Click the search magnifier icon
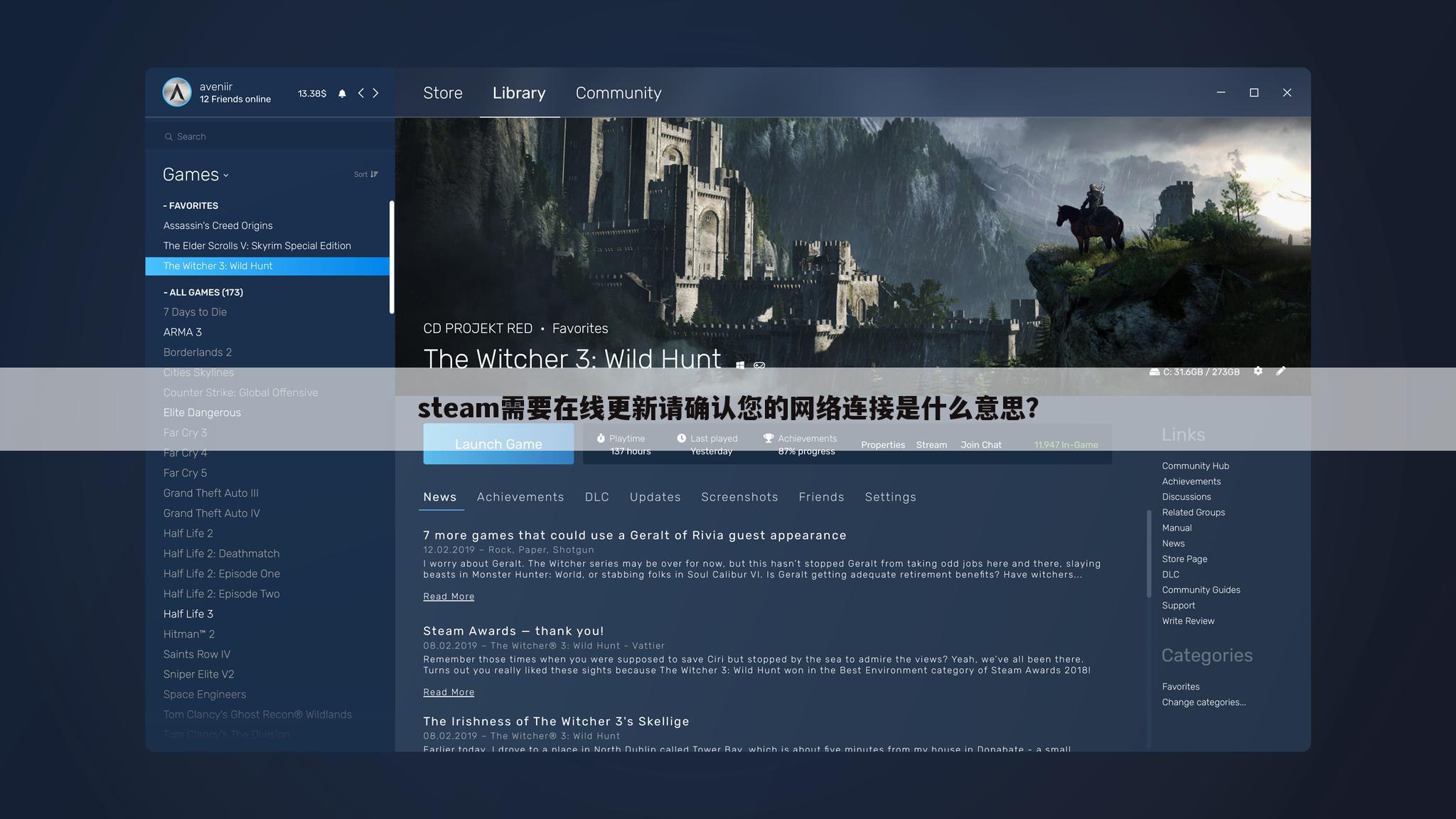This screenshot has height=819, width=1456. [x=168, y=136]
